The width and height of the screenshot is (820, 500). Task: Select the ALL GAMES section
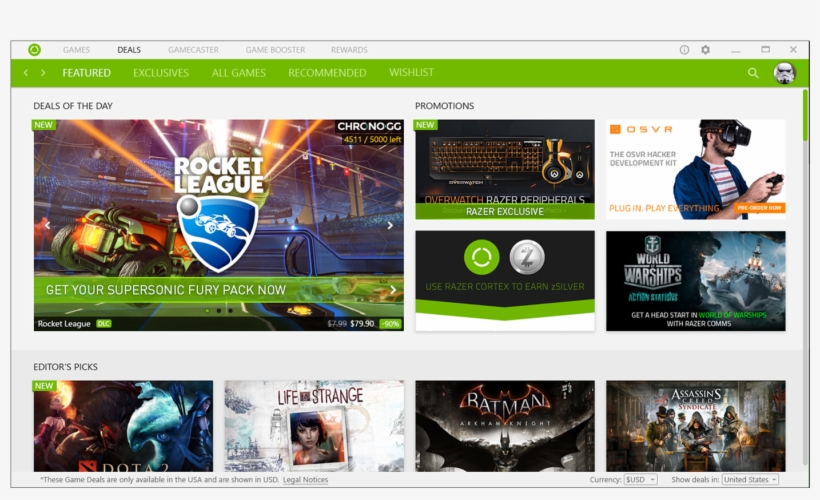pyautogui.click(x=238, y=73)
